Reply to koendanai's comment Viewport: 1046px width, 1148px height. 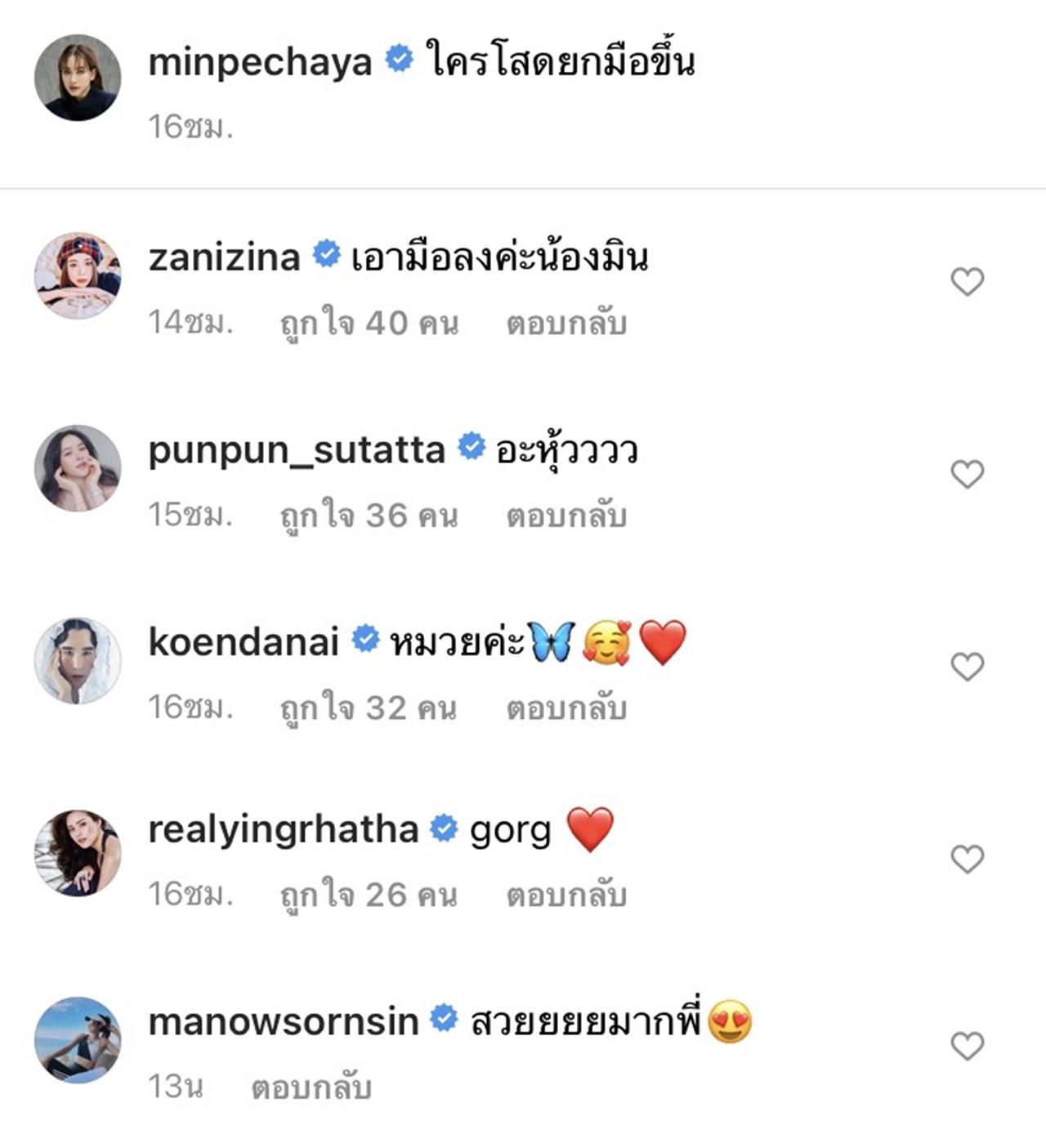tap(566, 708)
